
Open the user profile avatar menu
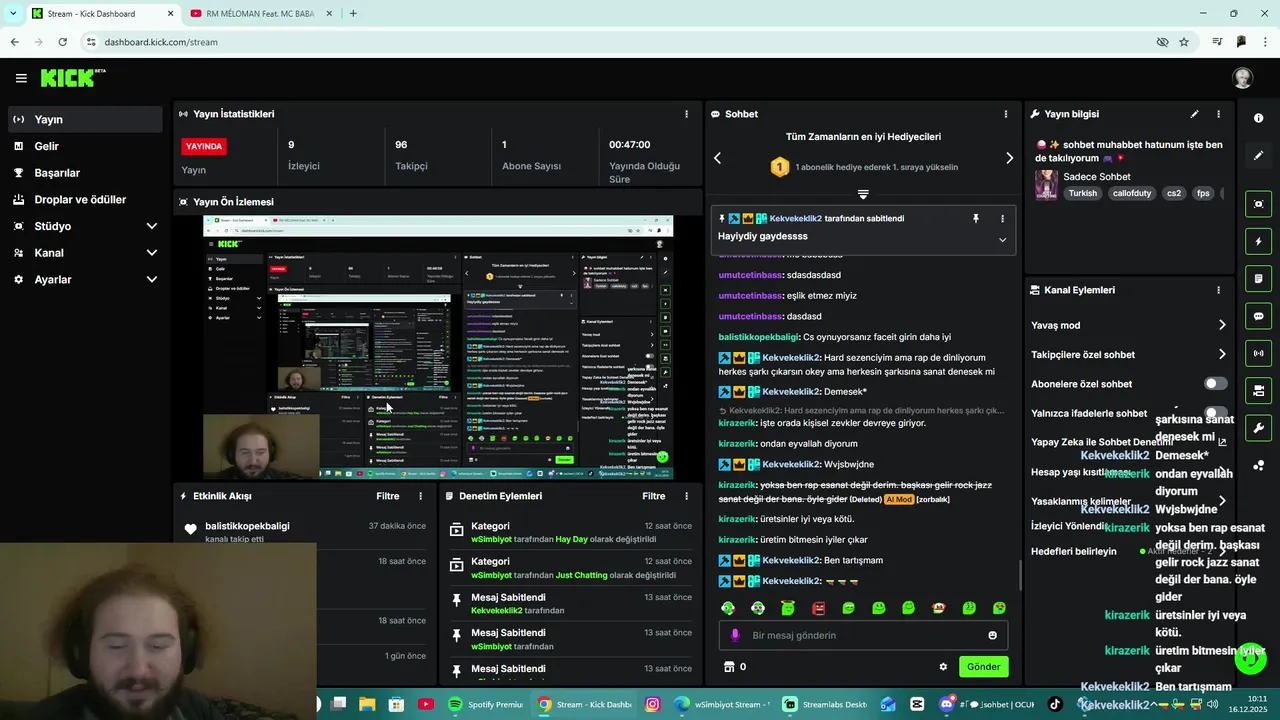point(1242,78)
